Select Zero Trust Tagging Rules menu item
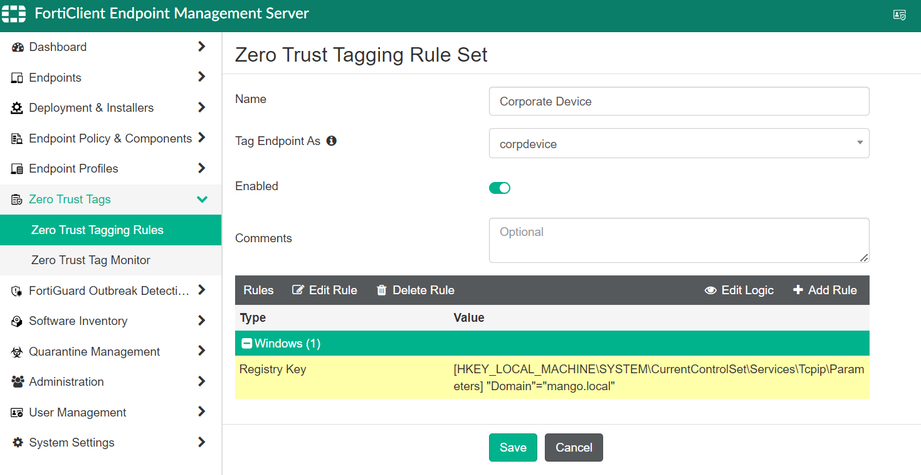 [x=97, y=230]
